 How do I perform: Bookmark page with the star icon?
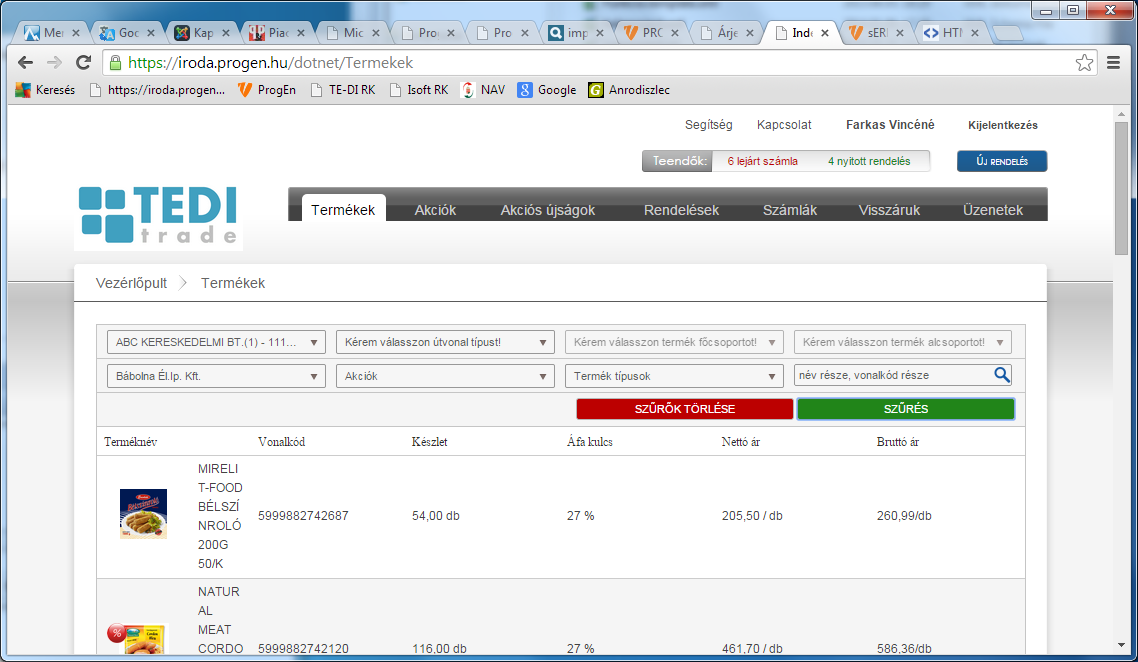pyautogui.click(x=1084, y=62)
